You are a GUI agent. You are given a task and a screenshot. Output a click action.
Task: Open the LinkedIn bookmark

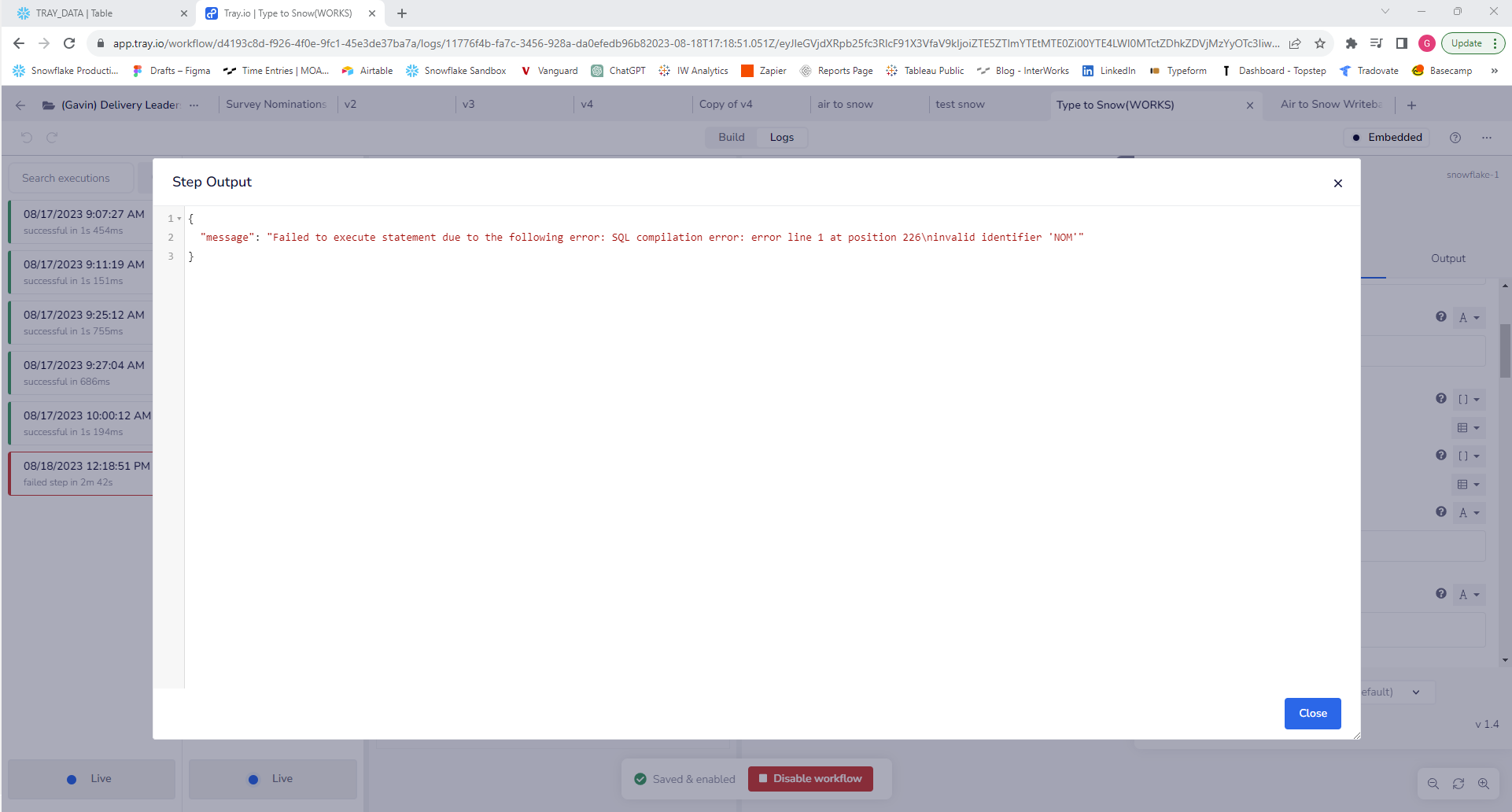(1109, 71)
